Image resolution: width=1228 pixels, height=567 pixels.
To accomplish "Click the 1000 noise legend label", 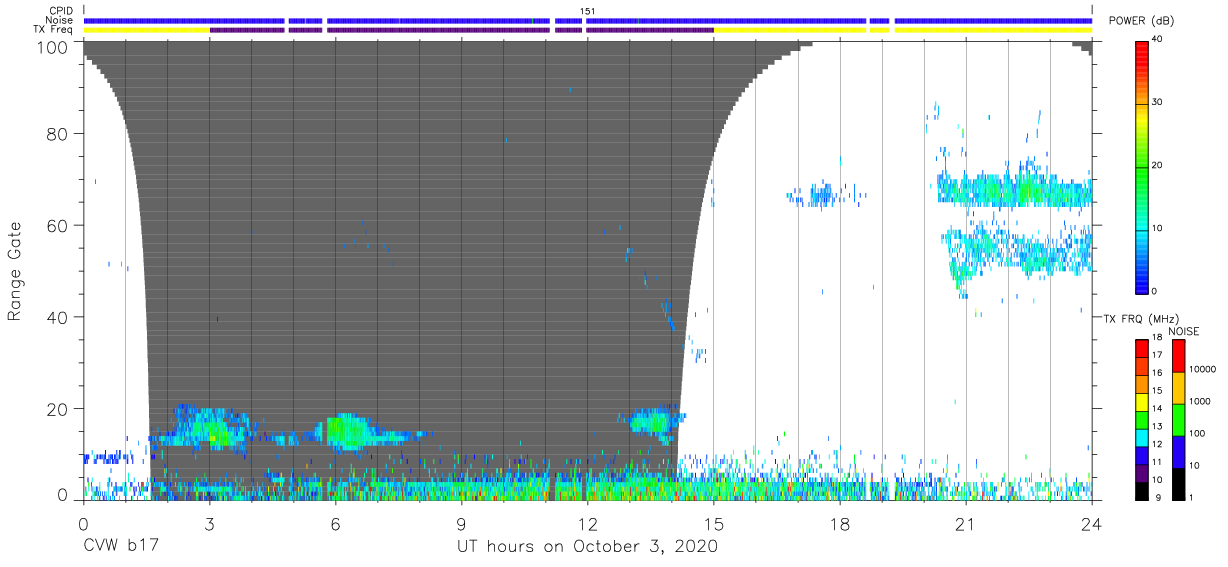I will (x=1201, y=401).
